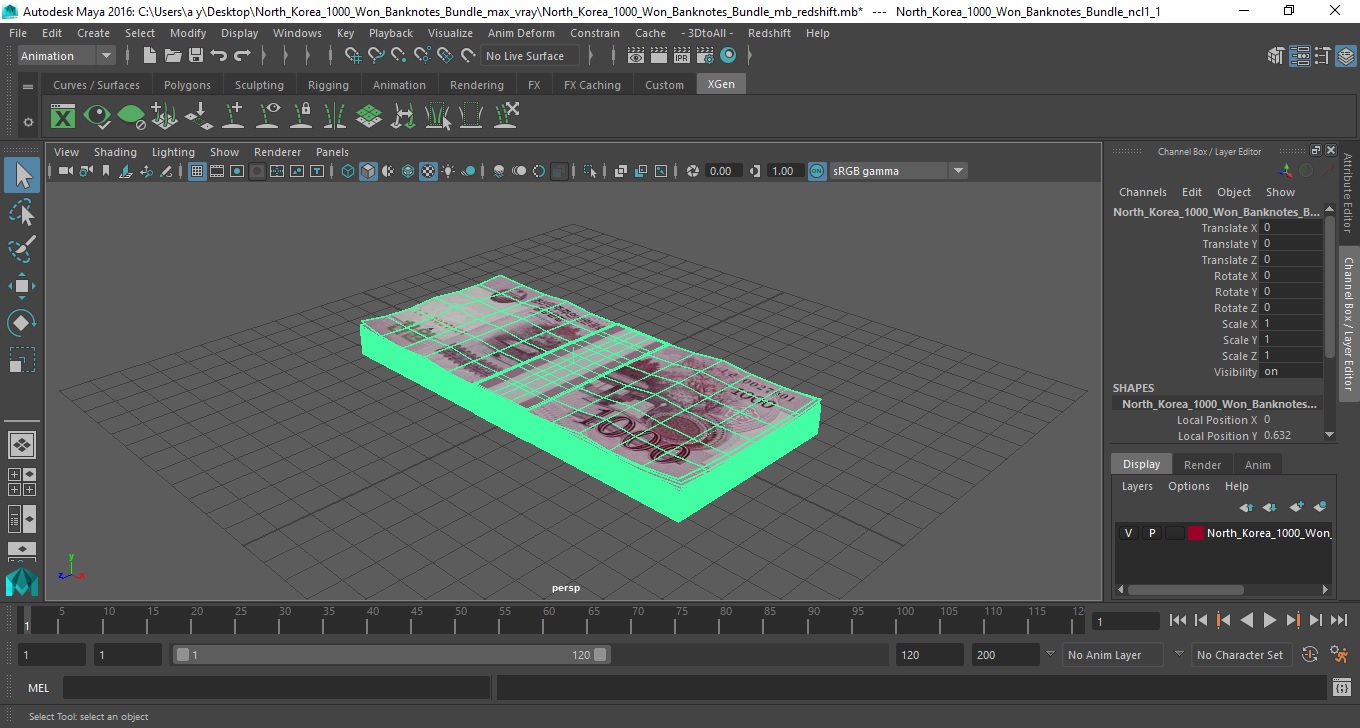Switch to the Anim layer tab

point(1258,465)
